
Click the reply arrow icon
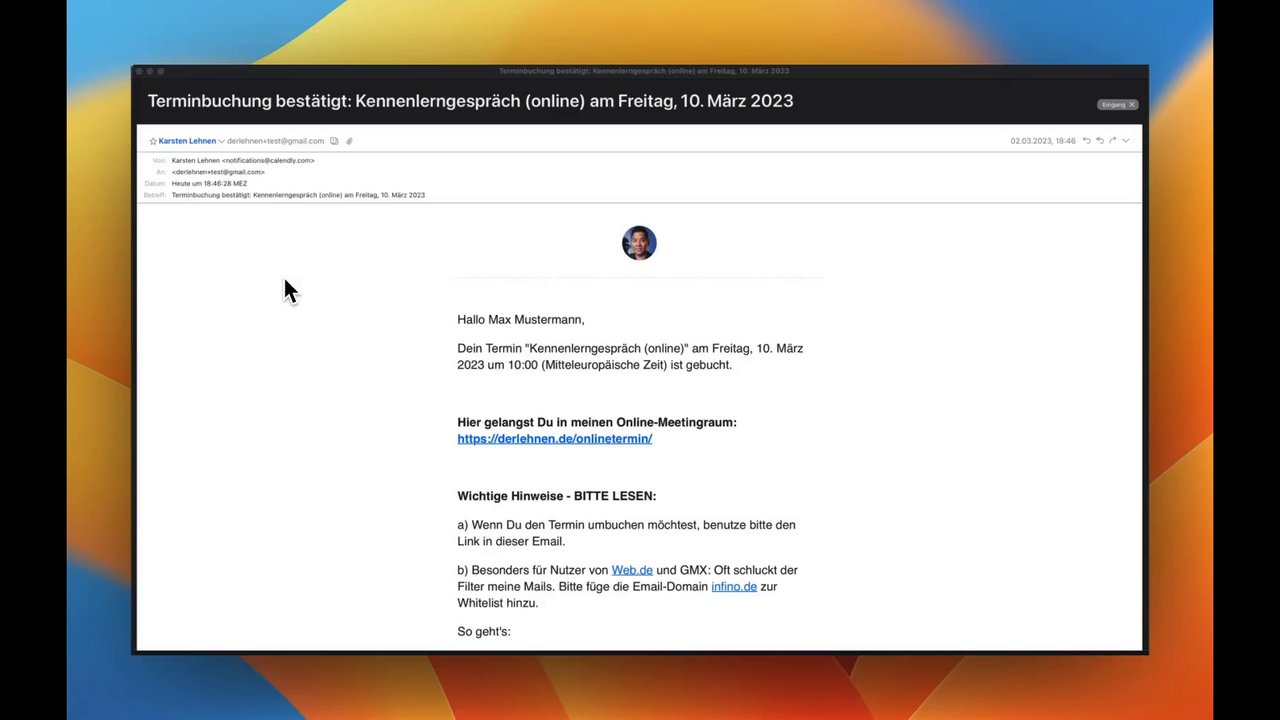(1087, 141)
